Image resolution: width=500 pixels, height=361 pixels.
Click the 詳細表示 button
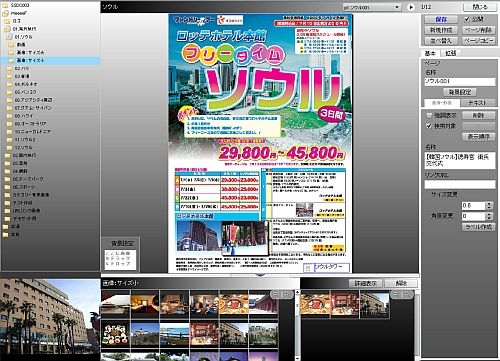pyautogui.click(x=366, y=283)
